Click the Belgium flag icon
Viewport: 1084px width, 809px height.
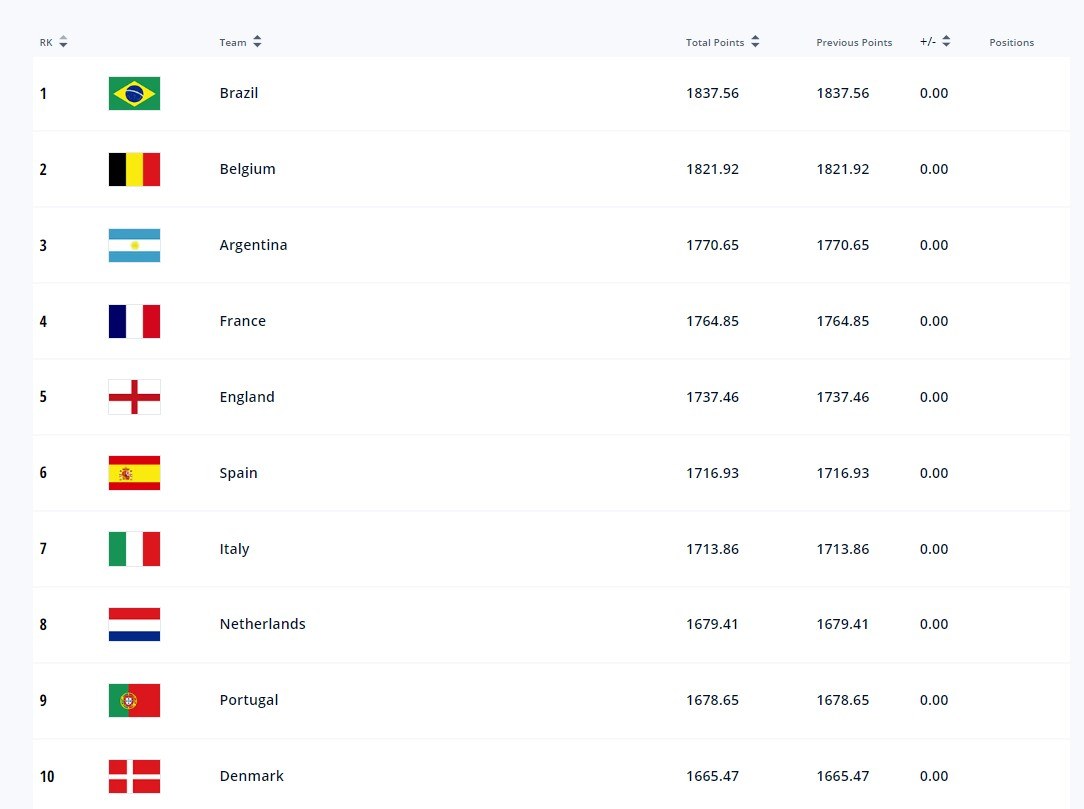pos(134,169)
